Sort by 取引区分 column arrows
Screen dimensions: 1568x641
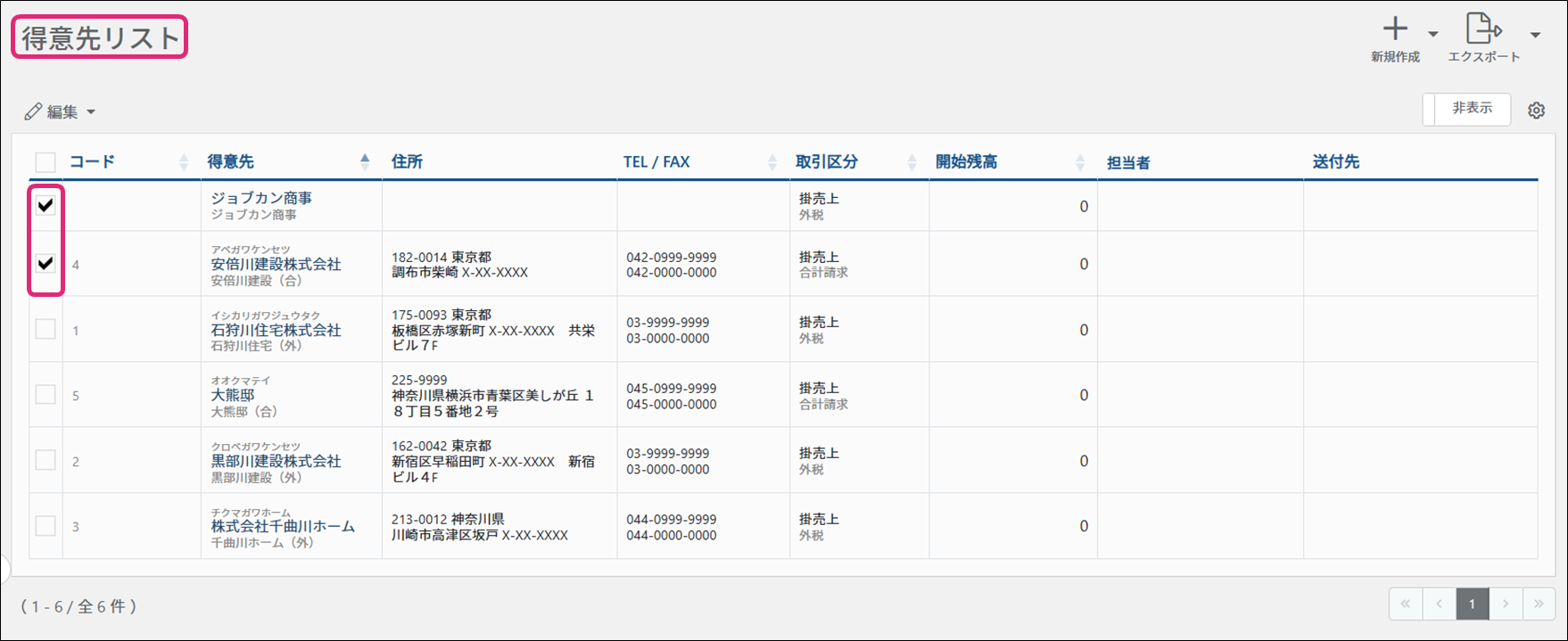[912, 162]
